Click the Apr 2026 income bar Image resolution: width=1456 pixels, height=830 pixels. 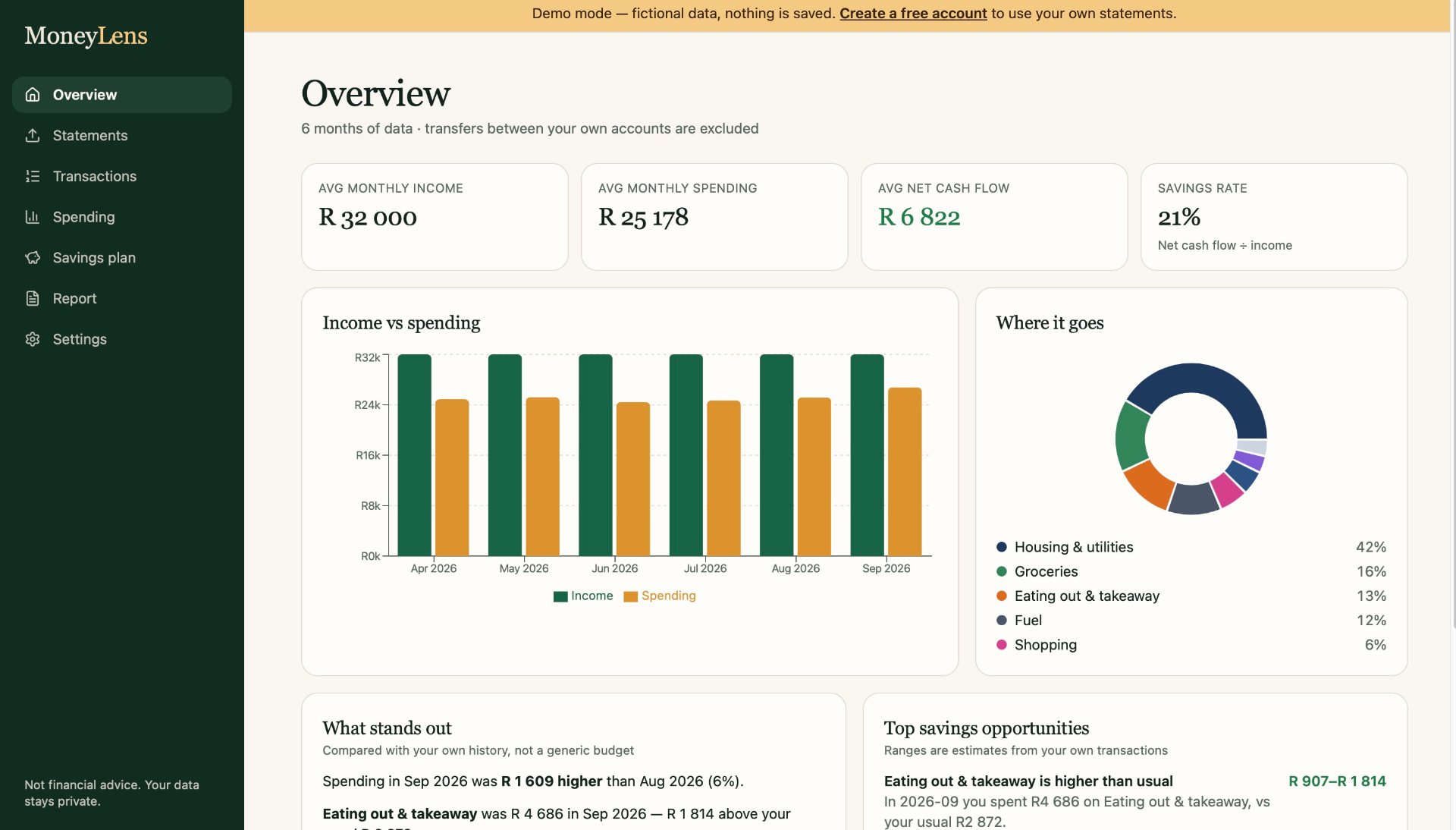pyautogui.click(x=414, y=455)
